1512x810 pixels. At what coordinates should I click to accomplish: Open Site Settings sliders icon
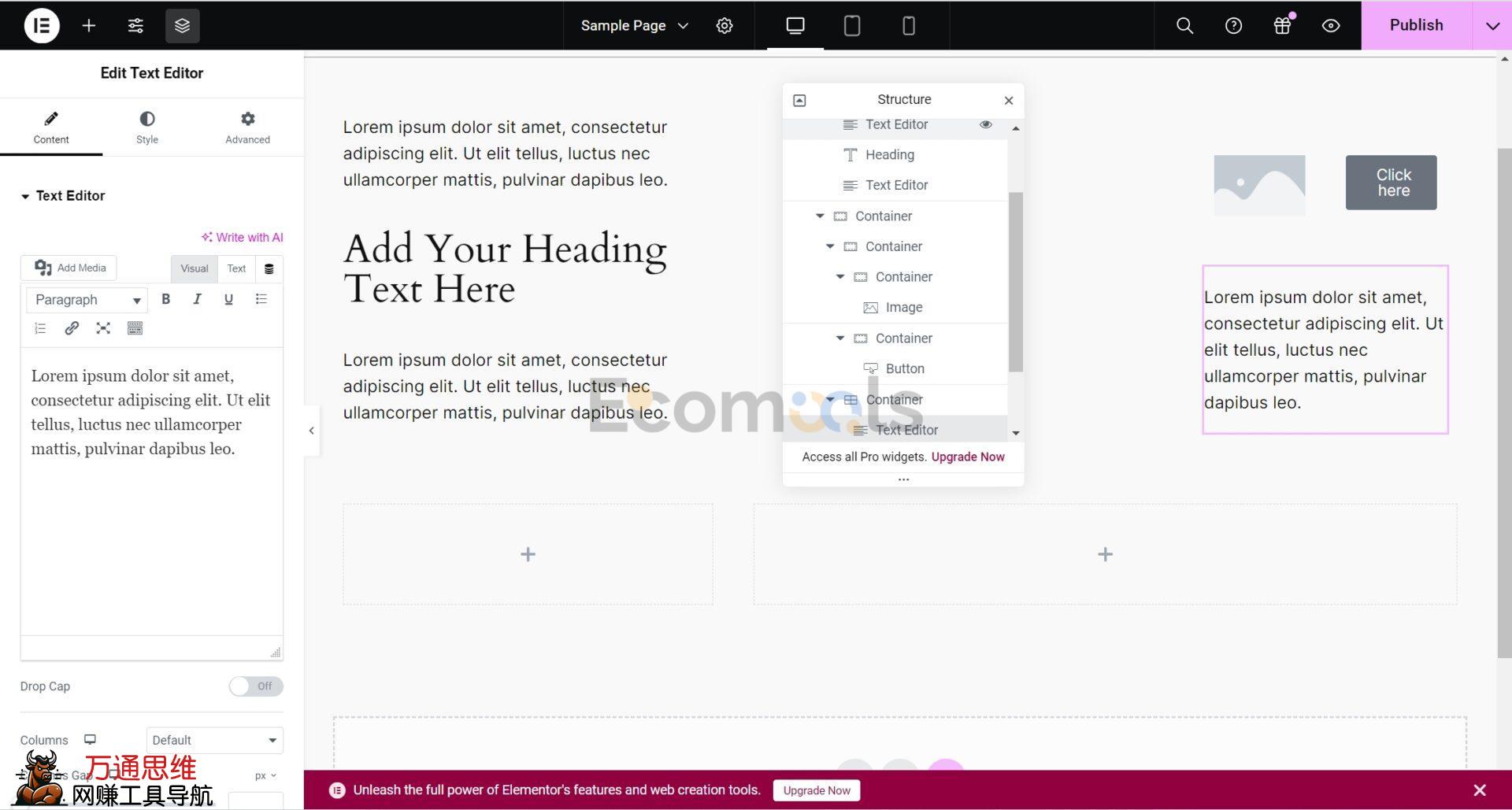coord(135,26)
